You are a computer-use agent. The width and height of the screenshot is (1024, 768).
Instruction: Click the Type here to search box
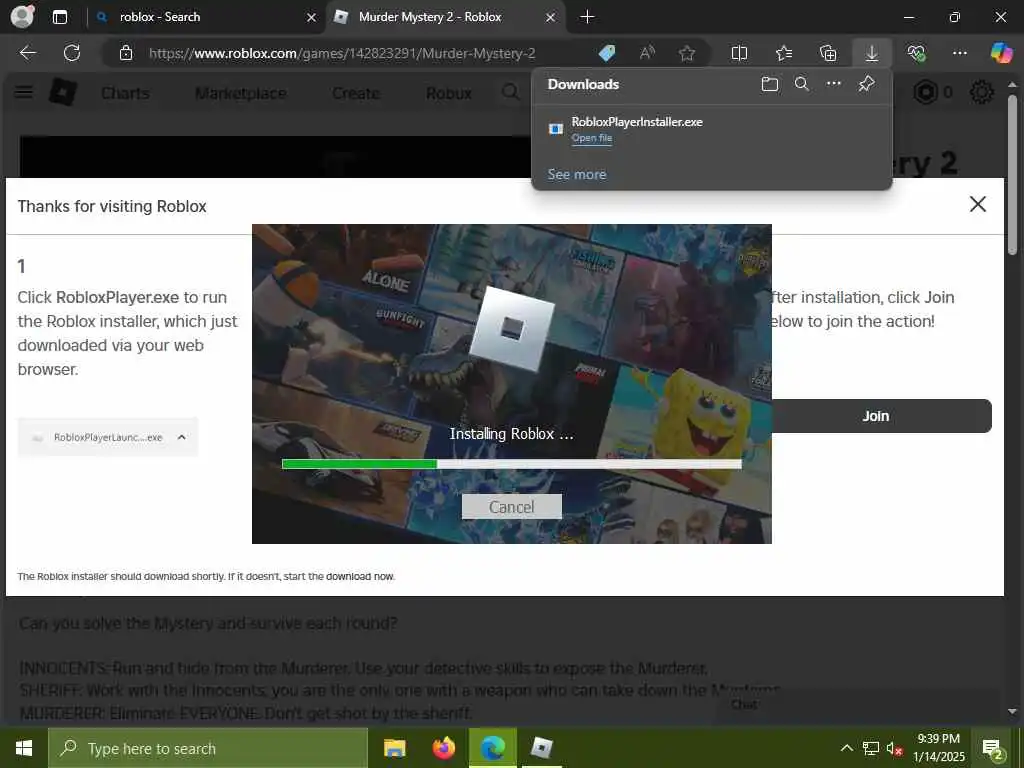[208, 748]
